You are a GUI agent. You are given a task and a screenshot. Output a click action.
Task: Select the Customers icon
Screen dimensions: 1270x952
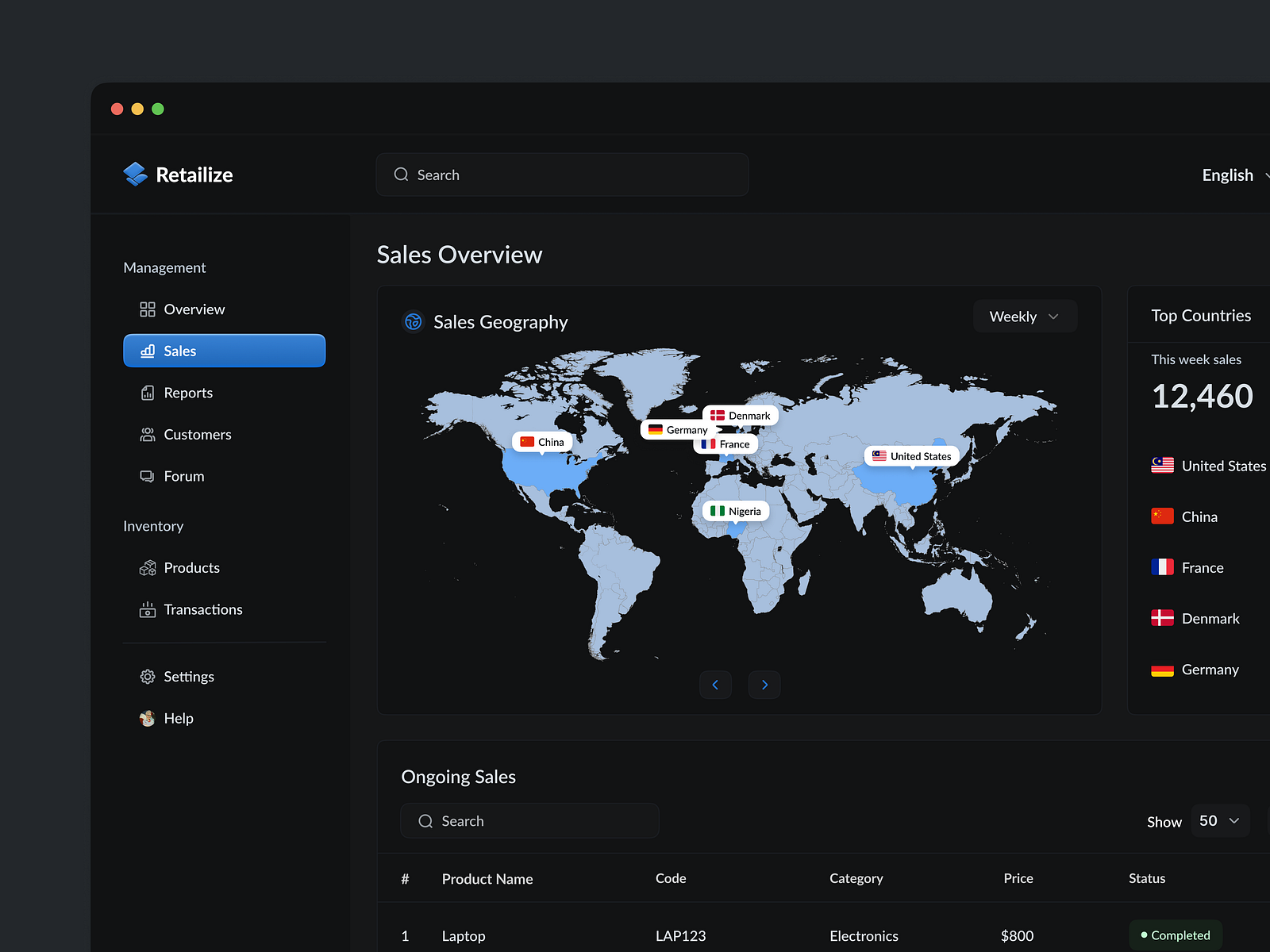[147, 434]
